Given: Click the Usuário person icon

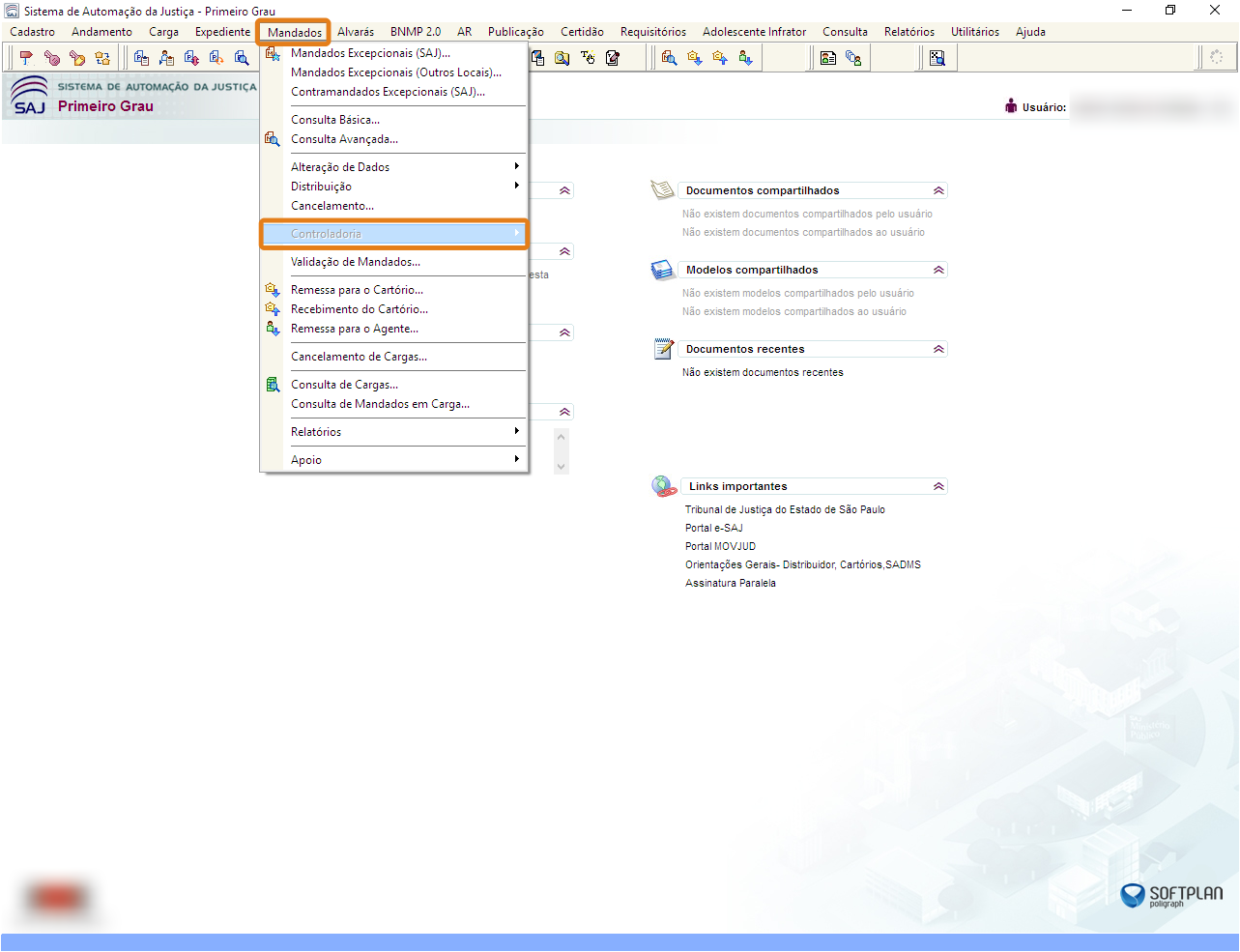Looking at the screenshot, I should click(x=1011, y=106).
